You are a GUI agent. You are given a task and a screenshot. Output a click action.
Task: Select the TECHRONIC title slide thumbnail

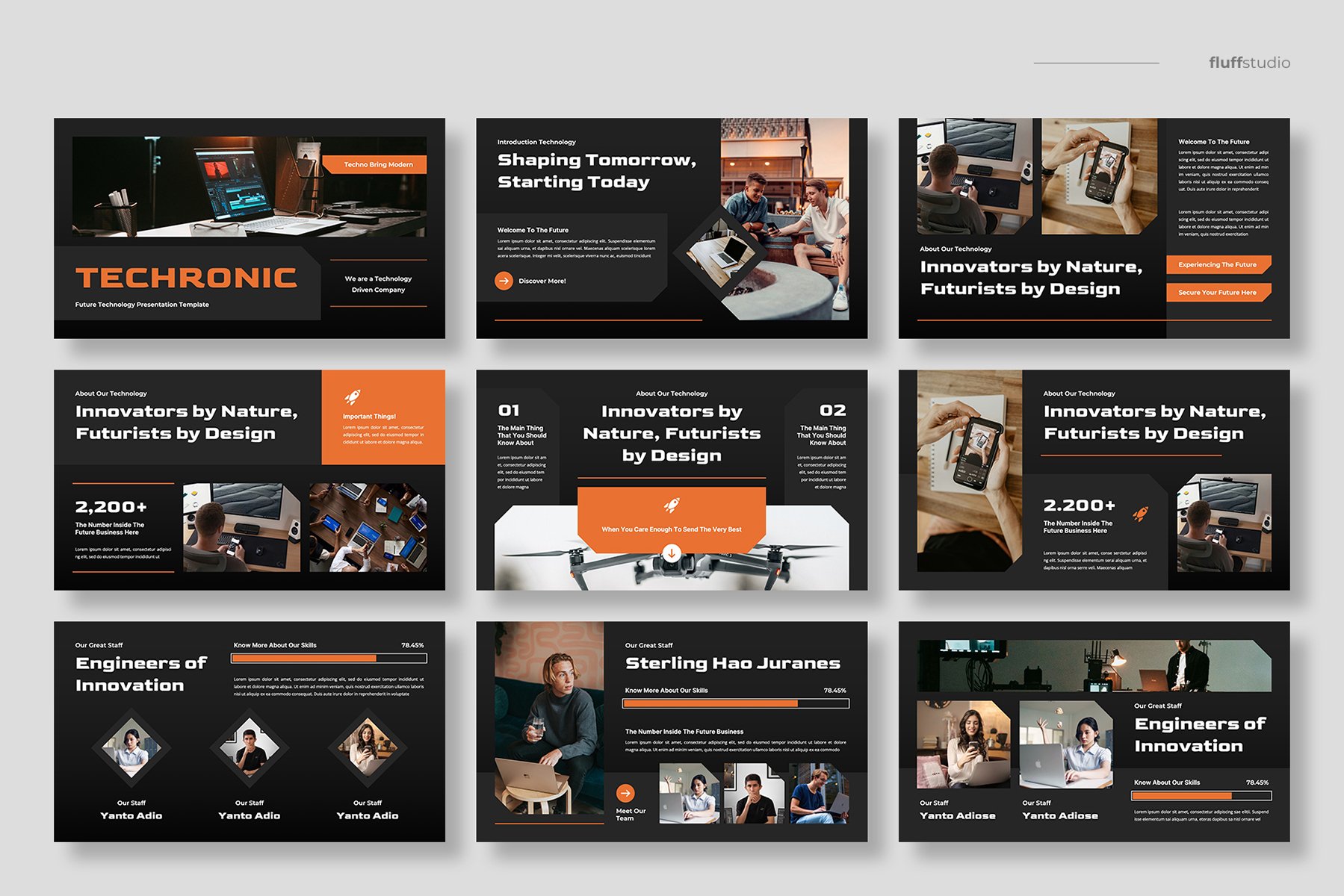coord(250,228)
